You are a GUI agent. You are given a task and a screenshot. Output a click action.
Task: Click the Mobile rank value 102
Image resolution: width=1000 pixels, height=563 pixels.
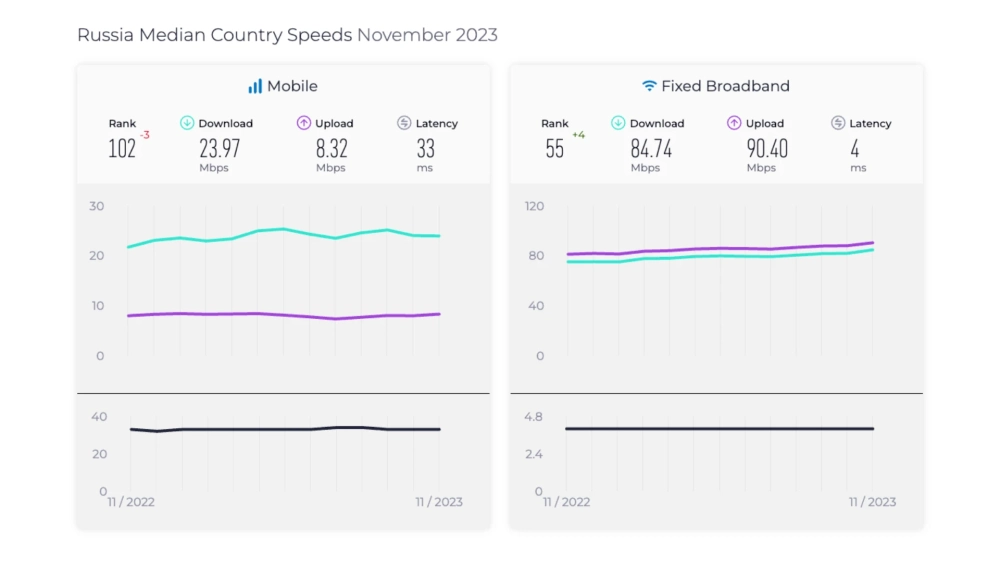(x=122, y=149)
